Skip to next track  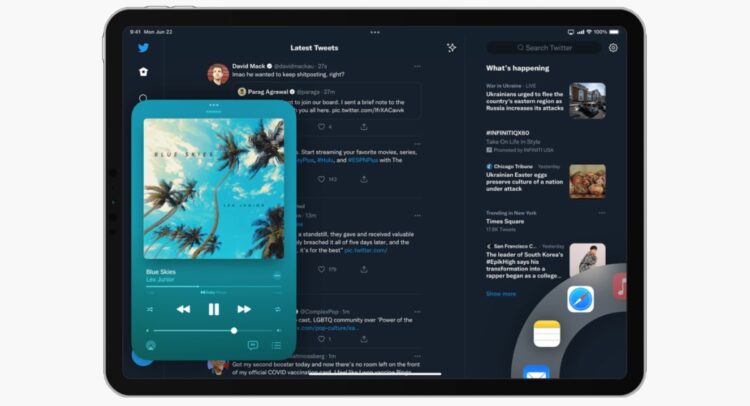click(x=244, y=309)
